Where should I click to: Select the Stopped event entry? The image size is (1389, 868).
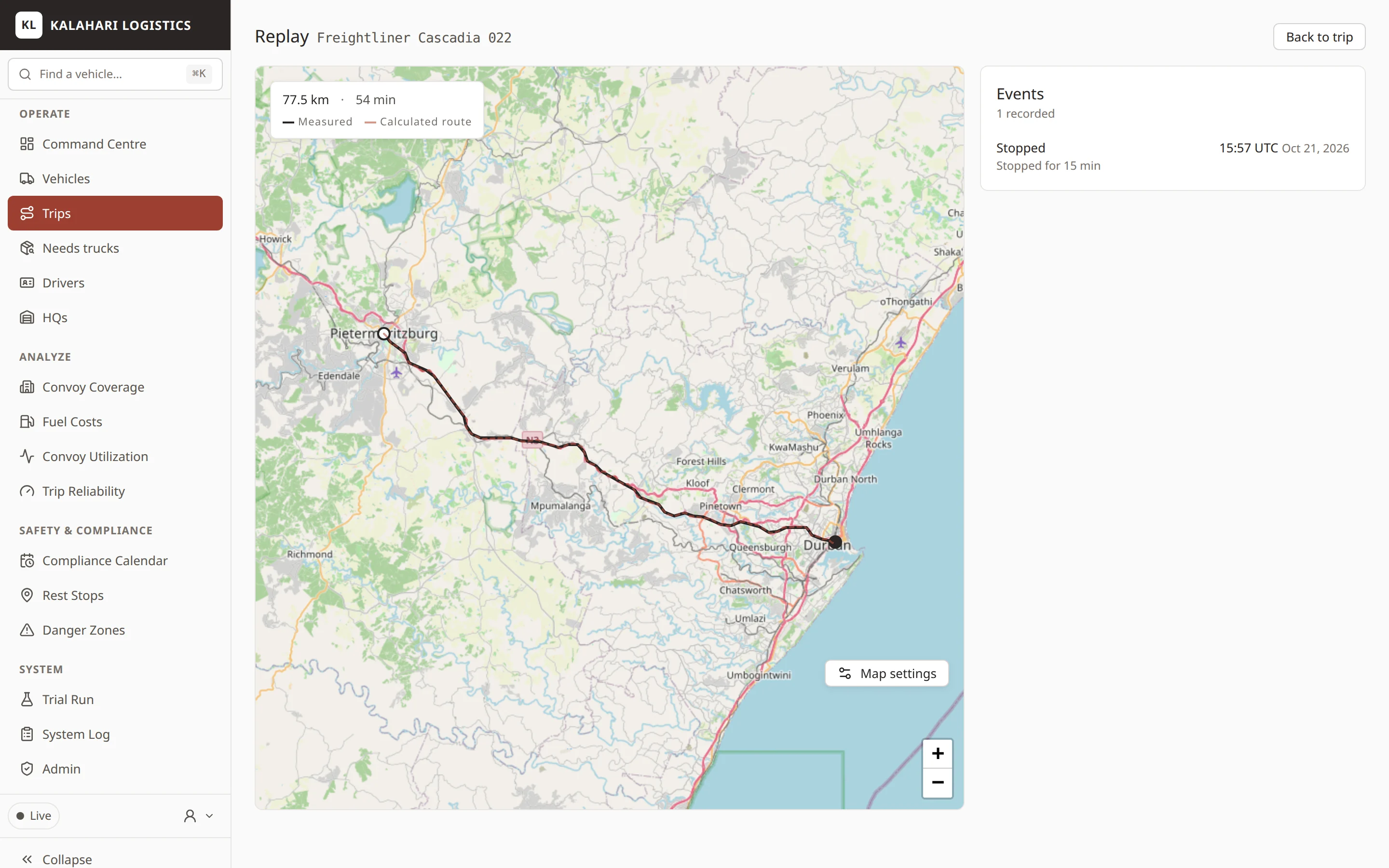tap(1172, 156)
